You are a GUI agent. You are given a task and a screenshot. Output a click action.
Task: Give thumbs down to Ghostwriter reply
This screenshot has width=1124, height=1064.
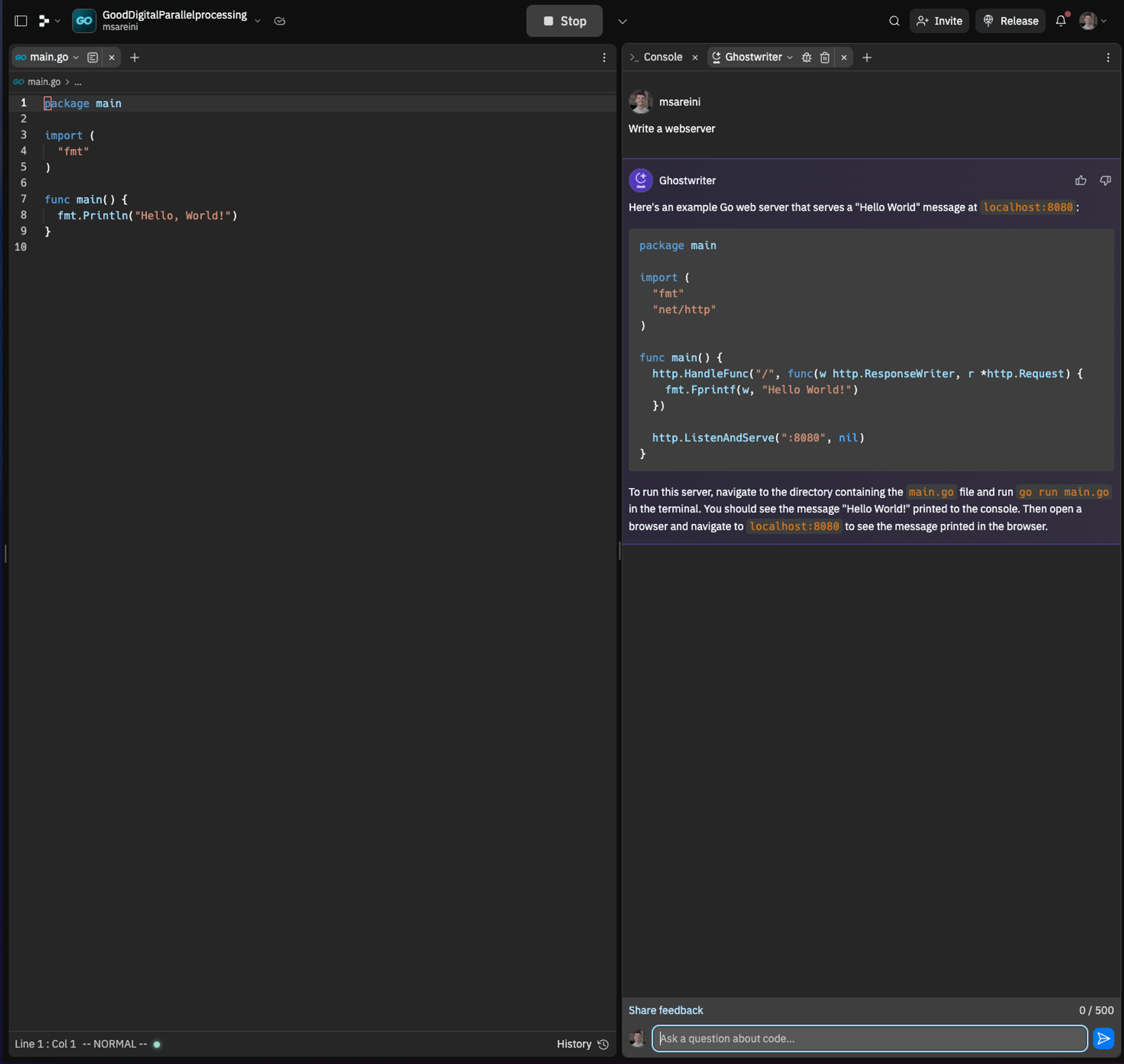1105,180
